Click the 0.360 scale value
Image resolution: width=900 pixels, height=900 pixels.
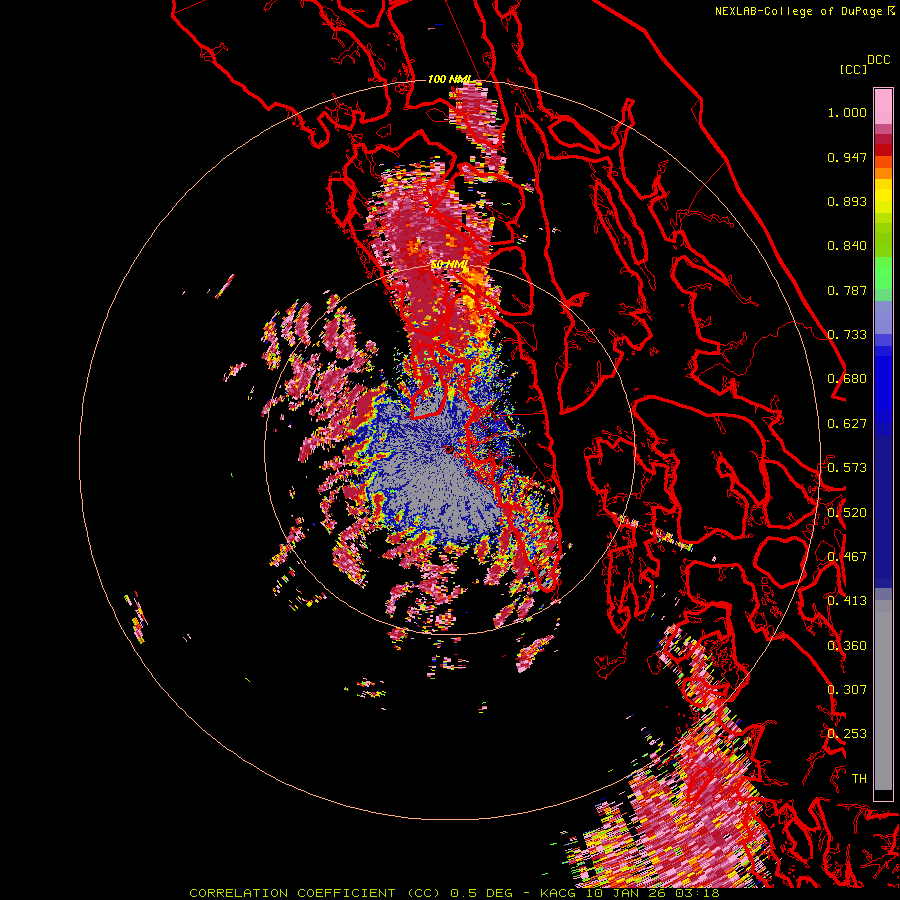[x=847, y=646]
